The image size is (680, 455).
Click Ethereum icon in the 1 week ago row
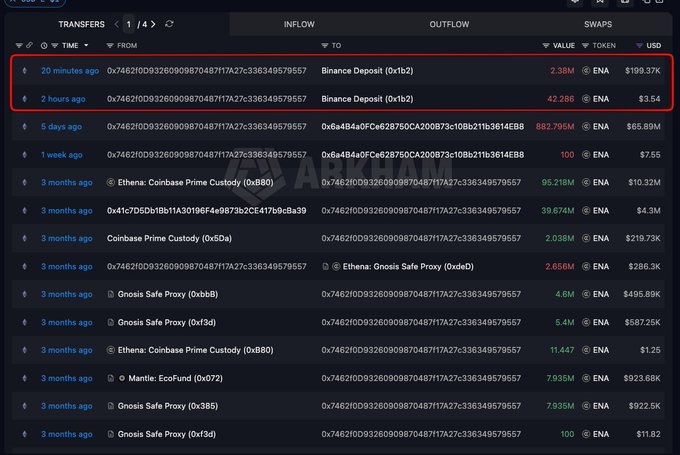click(25, 155)
